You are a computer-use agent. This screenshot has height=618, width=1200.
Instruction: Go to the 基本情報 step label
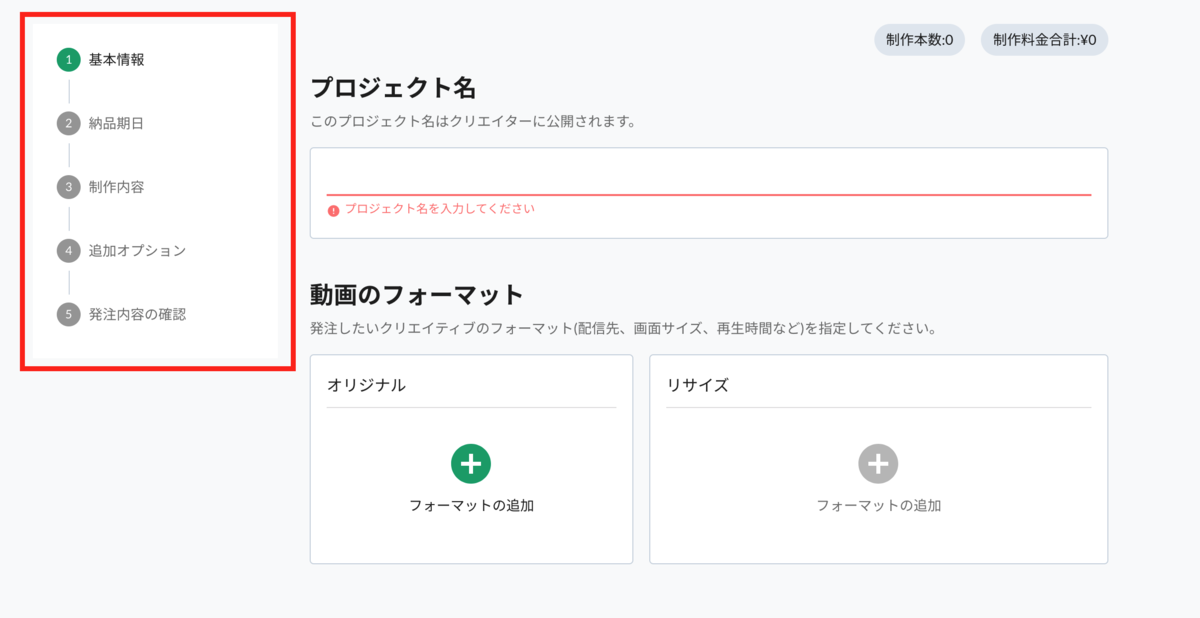coord(116,60)
